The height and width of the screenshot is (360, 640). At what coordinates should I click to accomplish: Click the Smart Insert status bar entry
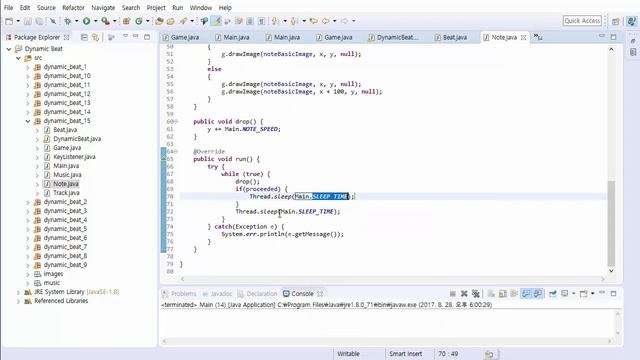[x=405, y=354]
